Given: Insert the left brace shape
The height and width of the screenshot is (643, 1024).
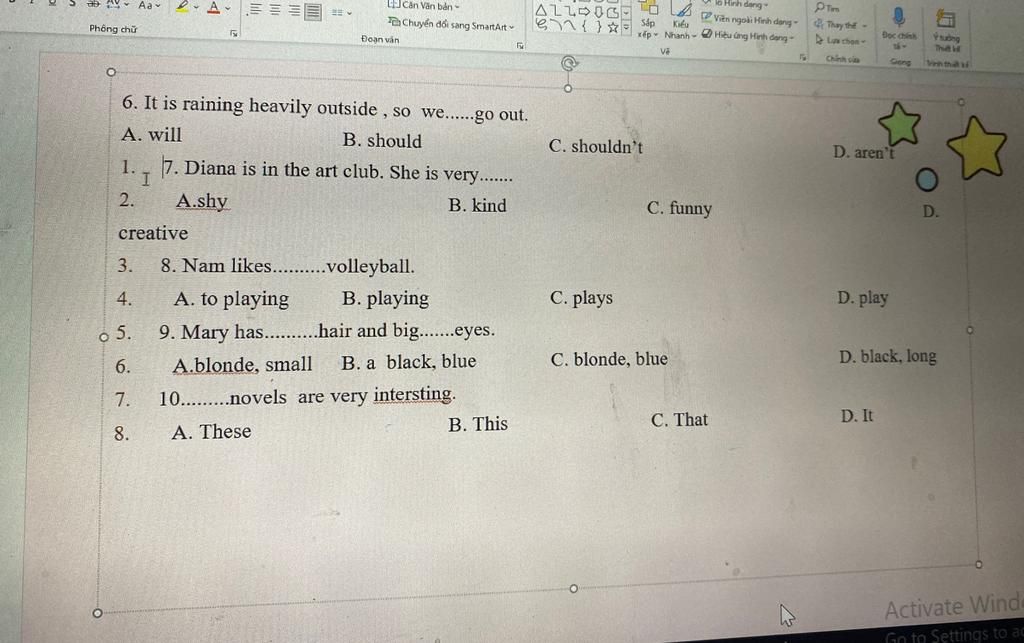Looking at the screenshot, I should tap(584, 27).
